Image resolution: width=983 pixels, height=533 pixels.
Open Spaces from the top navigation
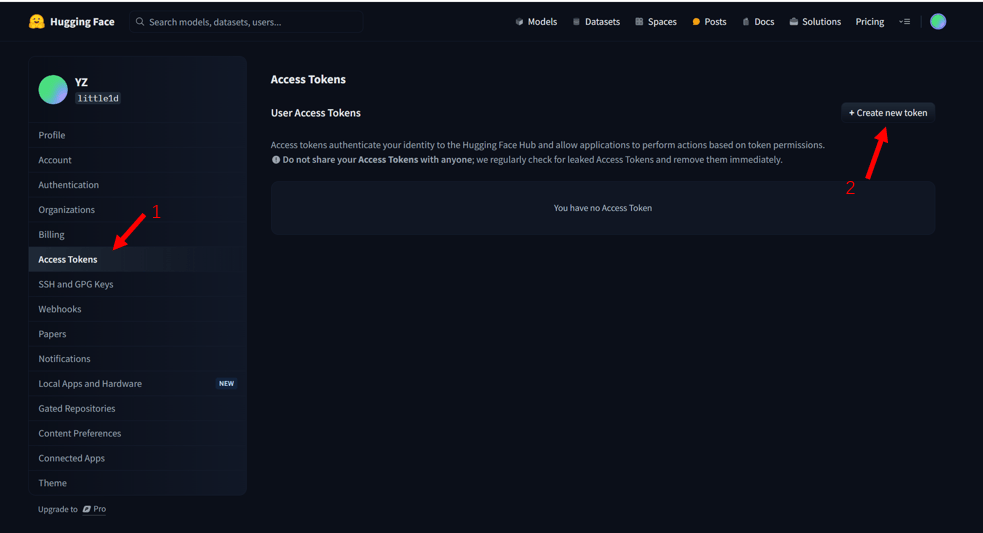pyautogui.click(x=656, y=21)
